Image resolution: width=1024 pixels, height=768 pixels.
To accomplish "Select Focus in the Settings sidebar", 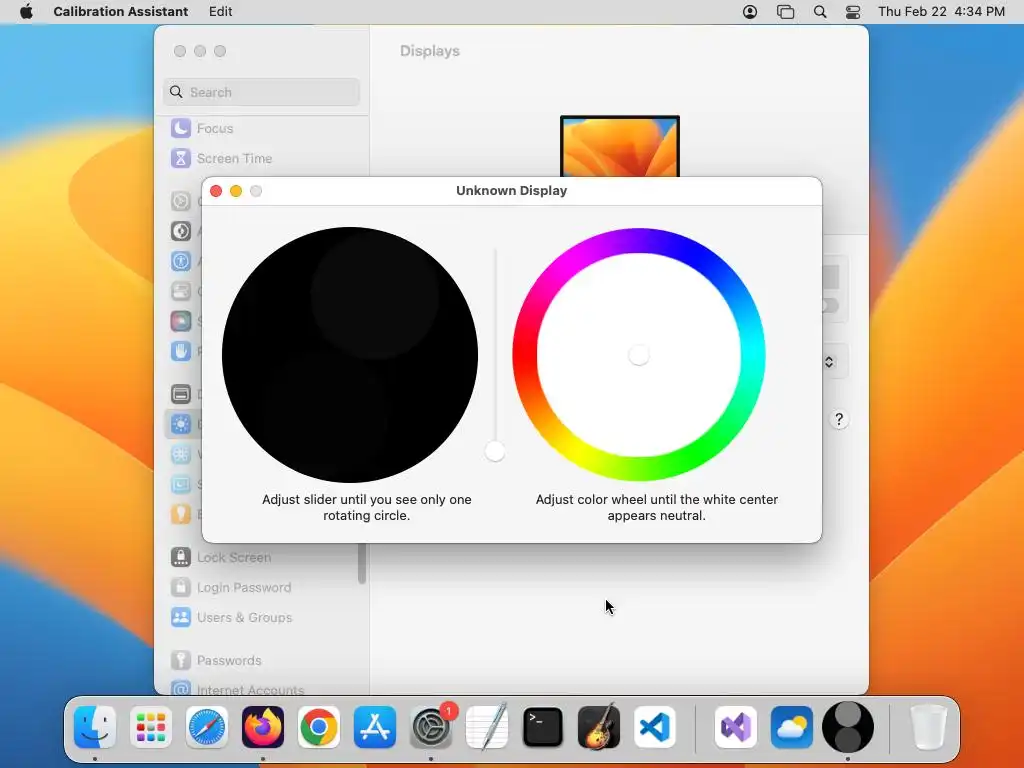I will (x=261, y=128).
